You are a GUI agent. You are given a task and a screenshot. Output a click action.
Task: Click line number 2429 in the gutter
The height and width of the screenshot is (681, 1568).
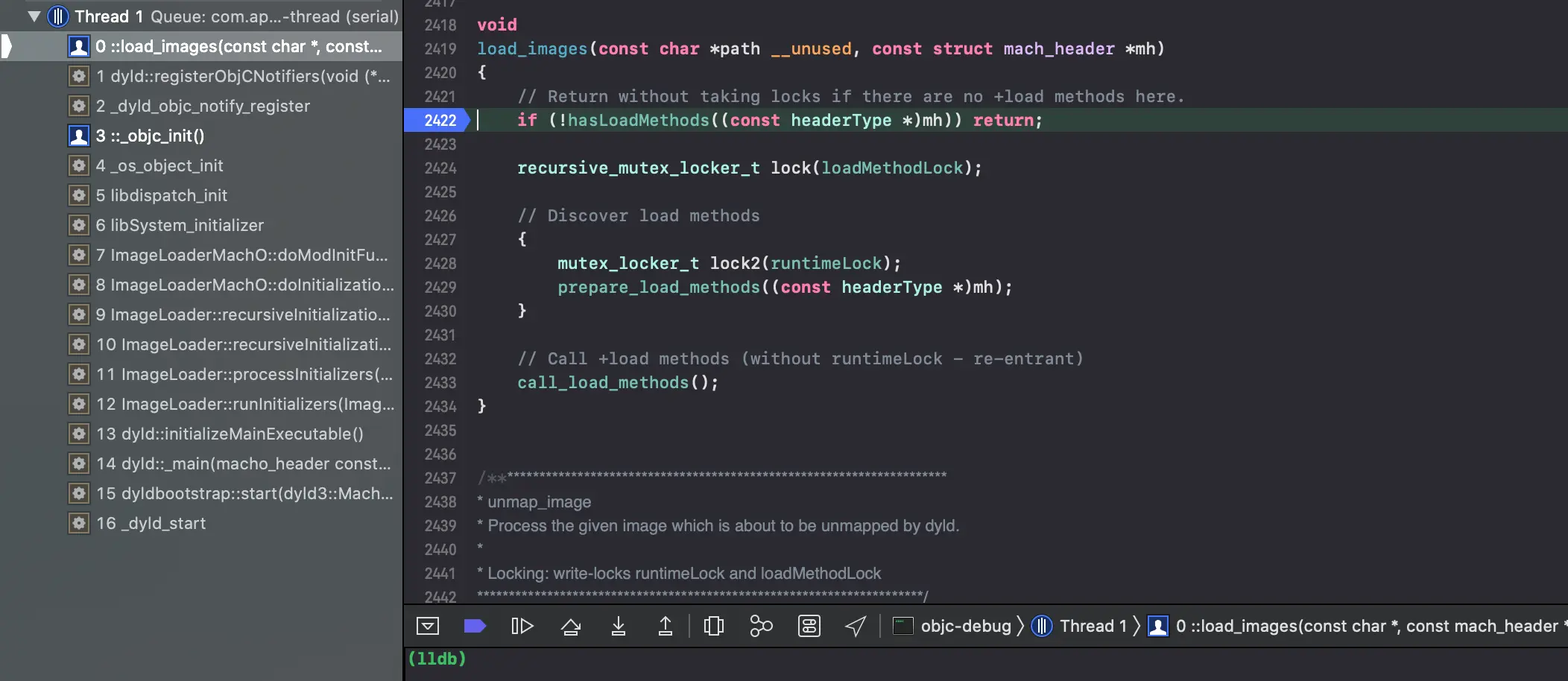440,287
